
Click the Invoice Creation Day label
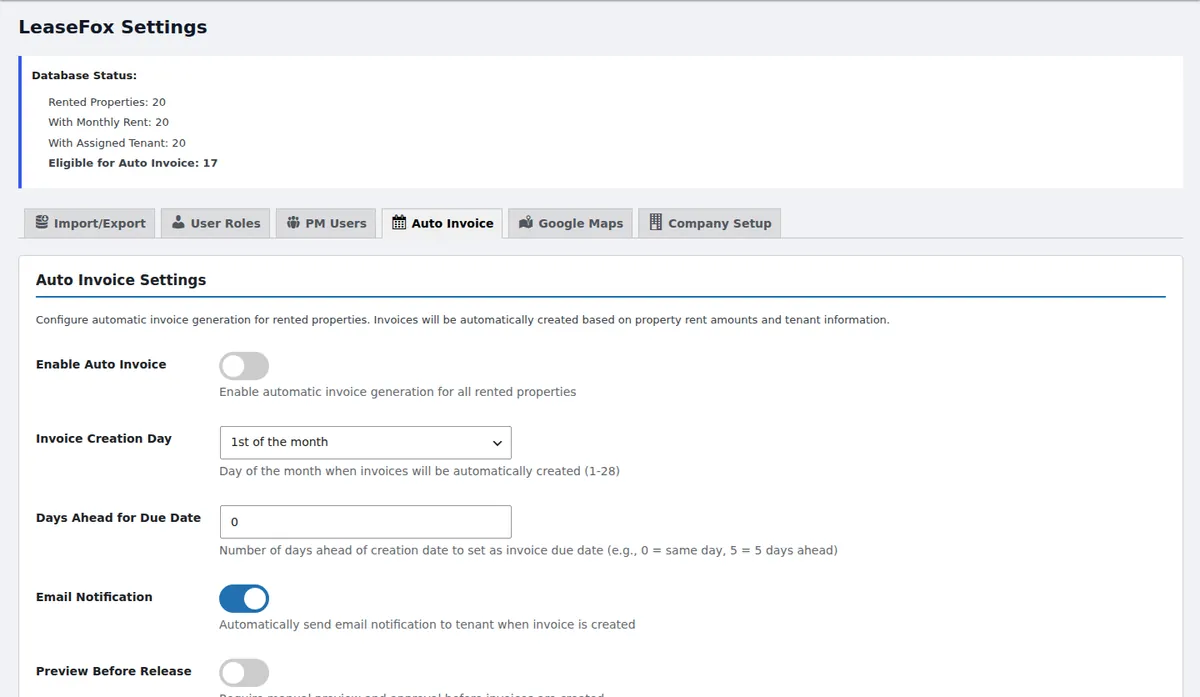tap(104, 438)
